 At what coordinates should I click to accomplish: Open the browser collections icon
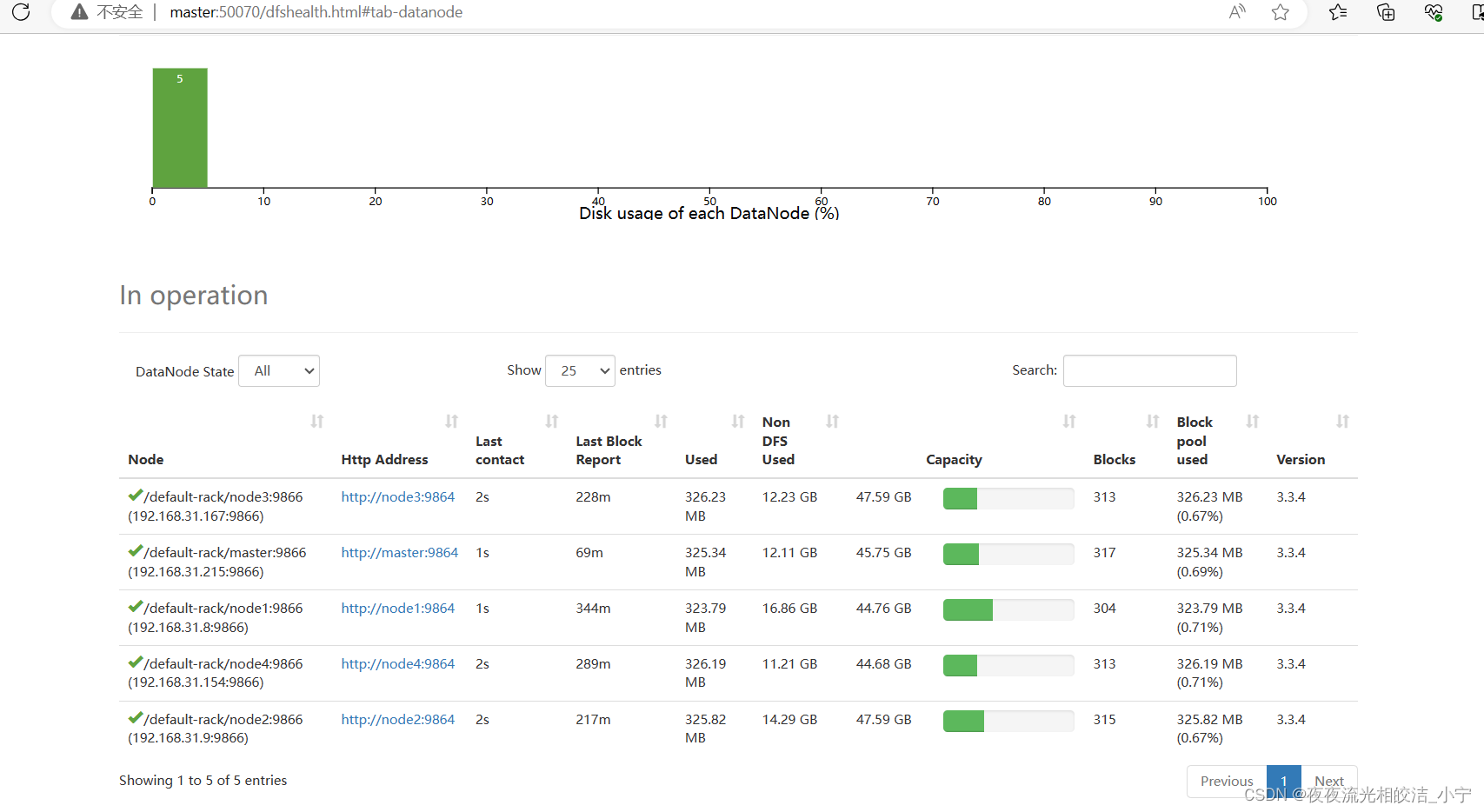[x=1386, y=12]
